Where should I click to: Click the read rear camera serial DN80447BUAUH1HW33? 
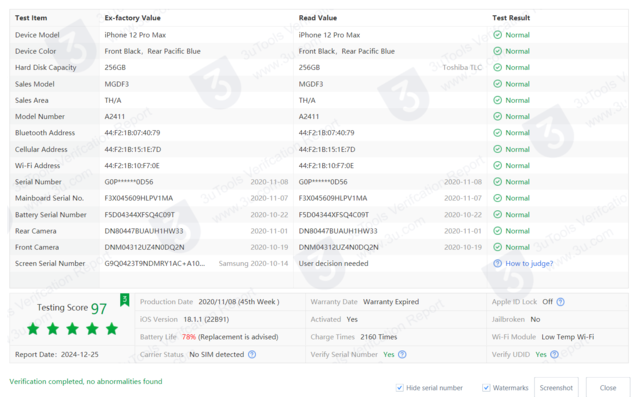[x=338, y=231]
